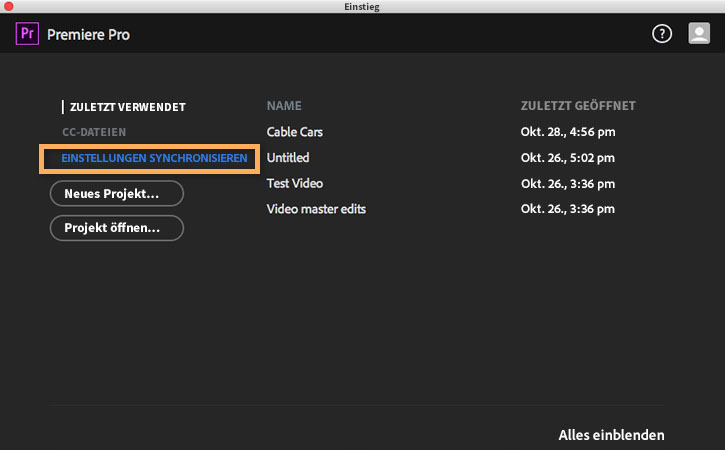Click the date of Video master edits row
725x450 pixels.
point(568,209)
